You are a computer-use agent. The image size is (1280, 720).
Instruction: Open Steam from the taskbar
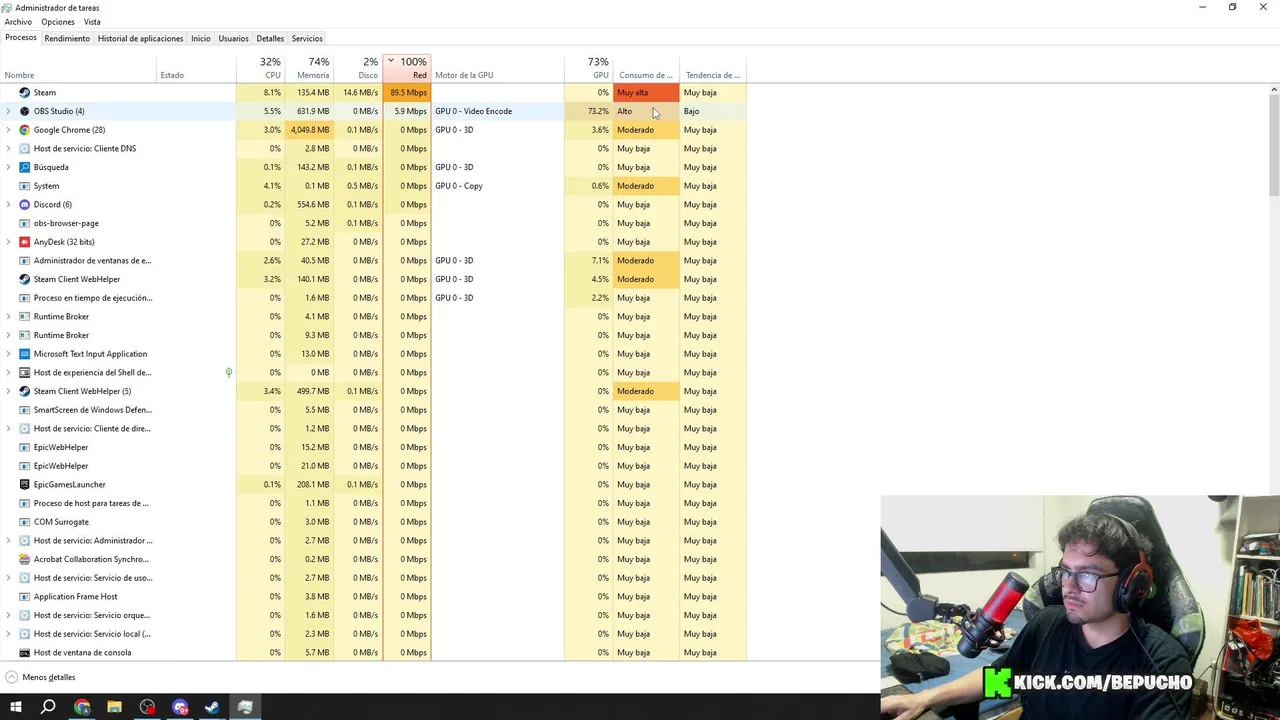pos(212,707)
